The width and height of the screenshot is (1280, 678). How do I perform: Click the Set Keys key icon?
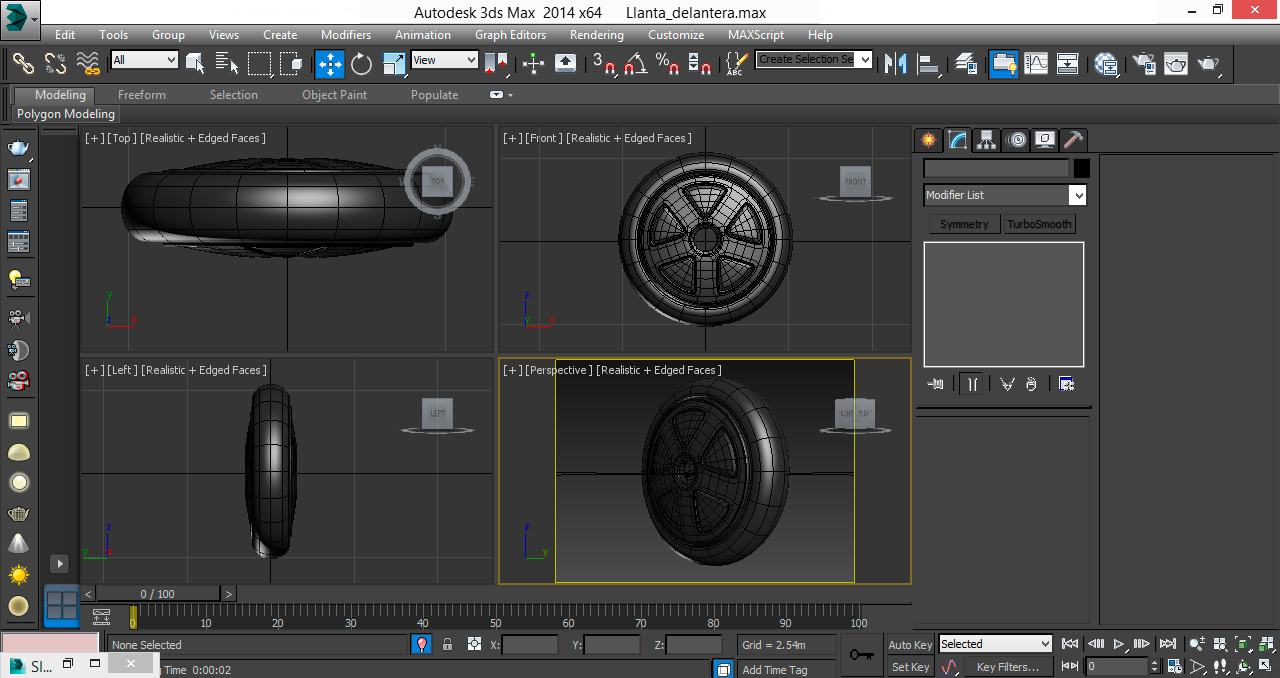coord(861,655)
